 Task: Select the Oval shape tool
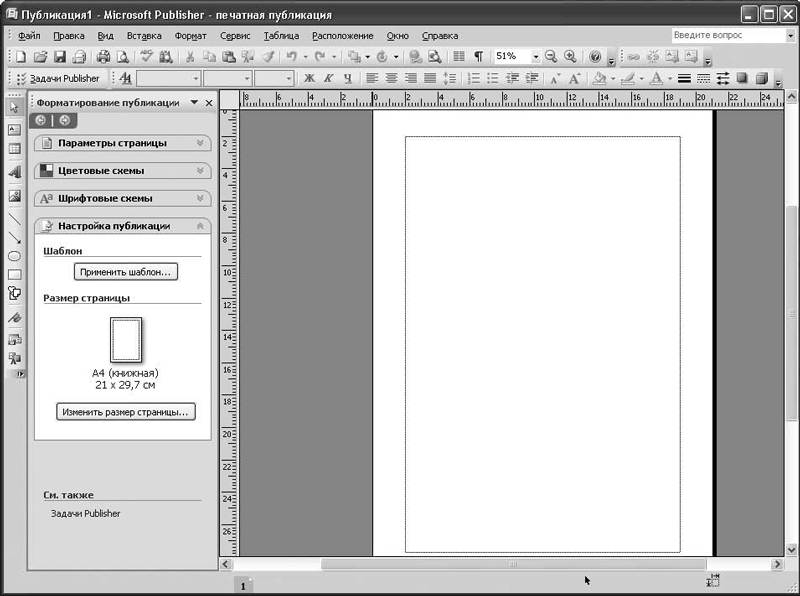[14, 256]
